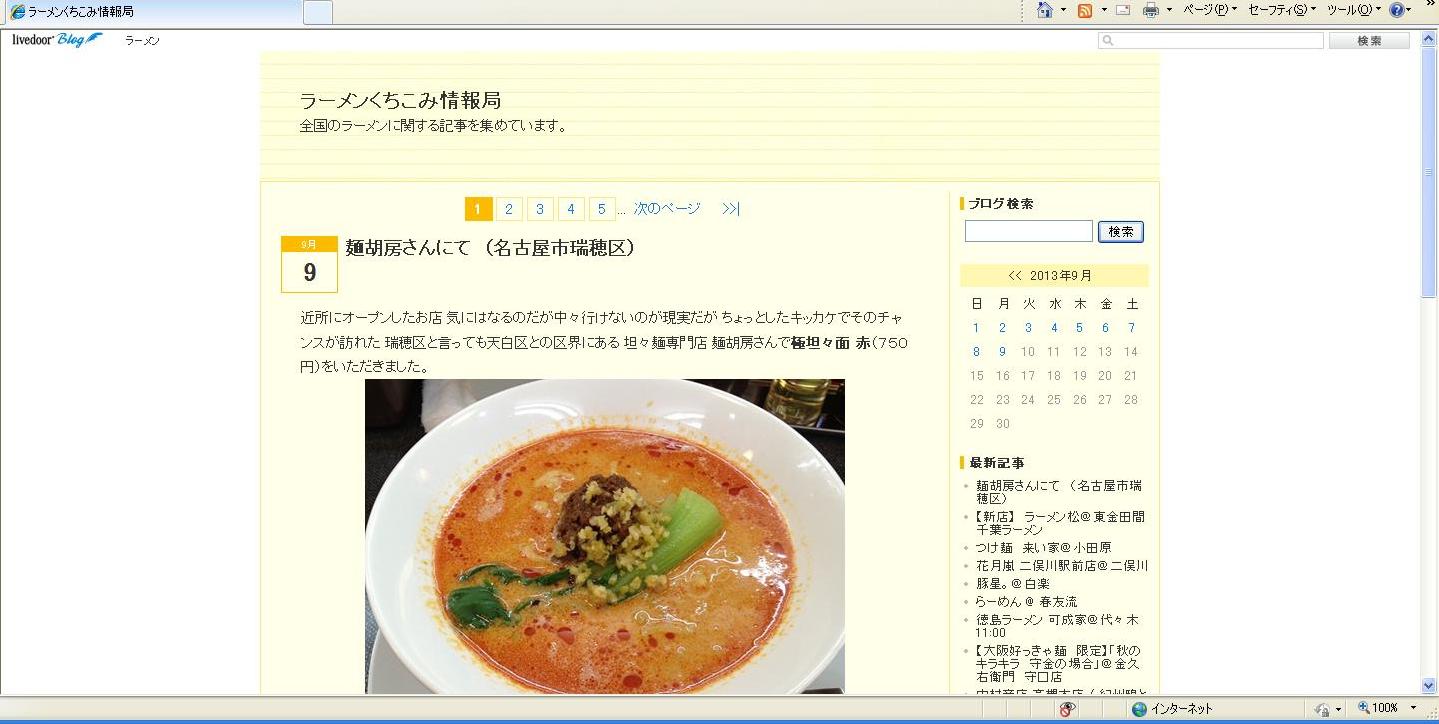Image resolution: width=1439 pixels, height=724 pixels.
Task: Open recent post 麺胡房さんにて in the sidebar
Action: (x=1059, y=492)
